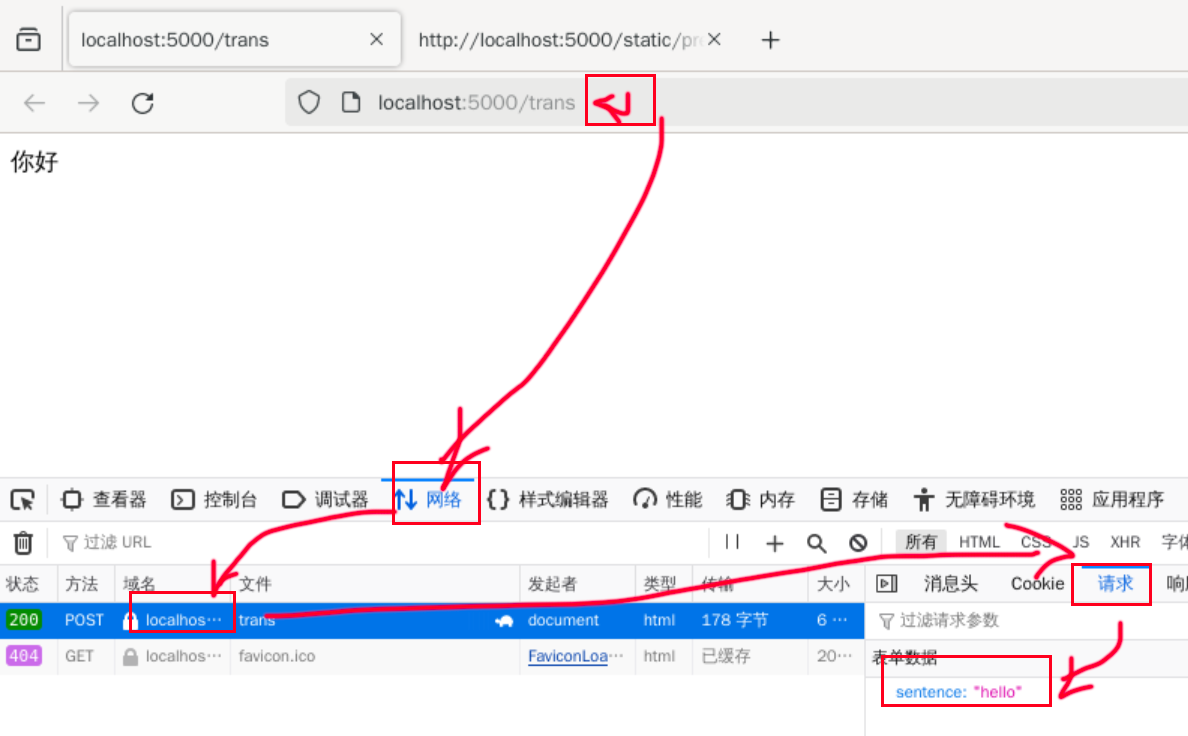Toggle the XHR request type filter
The width and height of the screenshot is (1188, 736).
[1125, 542]
